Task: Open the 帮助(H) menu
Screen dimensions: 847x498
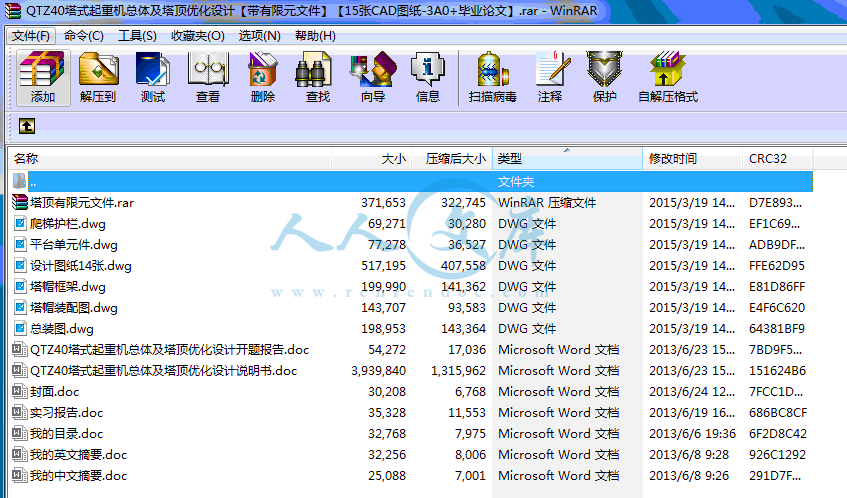Action: click(315, 36)
